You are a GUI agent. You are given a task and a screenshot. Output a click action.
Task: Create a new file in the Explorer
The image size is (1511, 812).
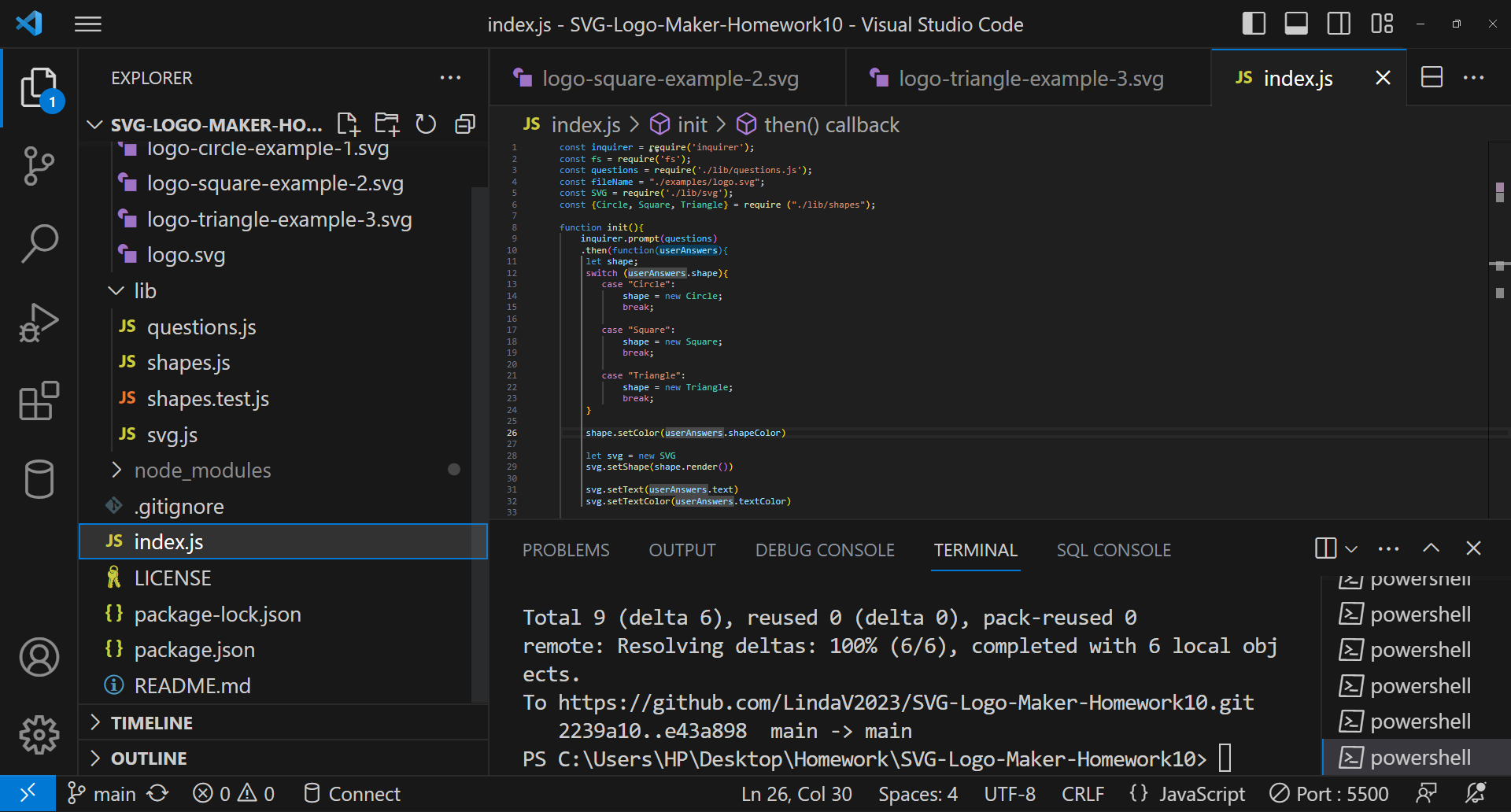coord(347,124)
